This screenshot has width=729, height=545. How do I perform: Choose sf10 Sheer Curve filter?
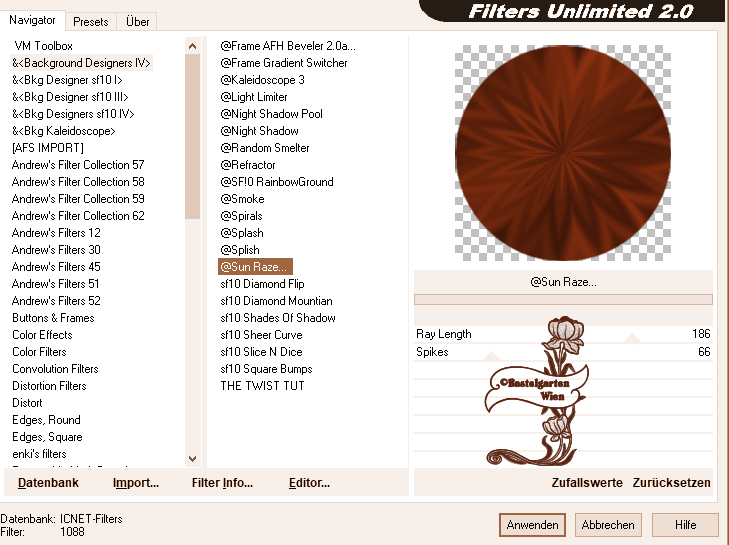261,335
